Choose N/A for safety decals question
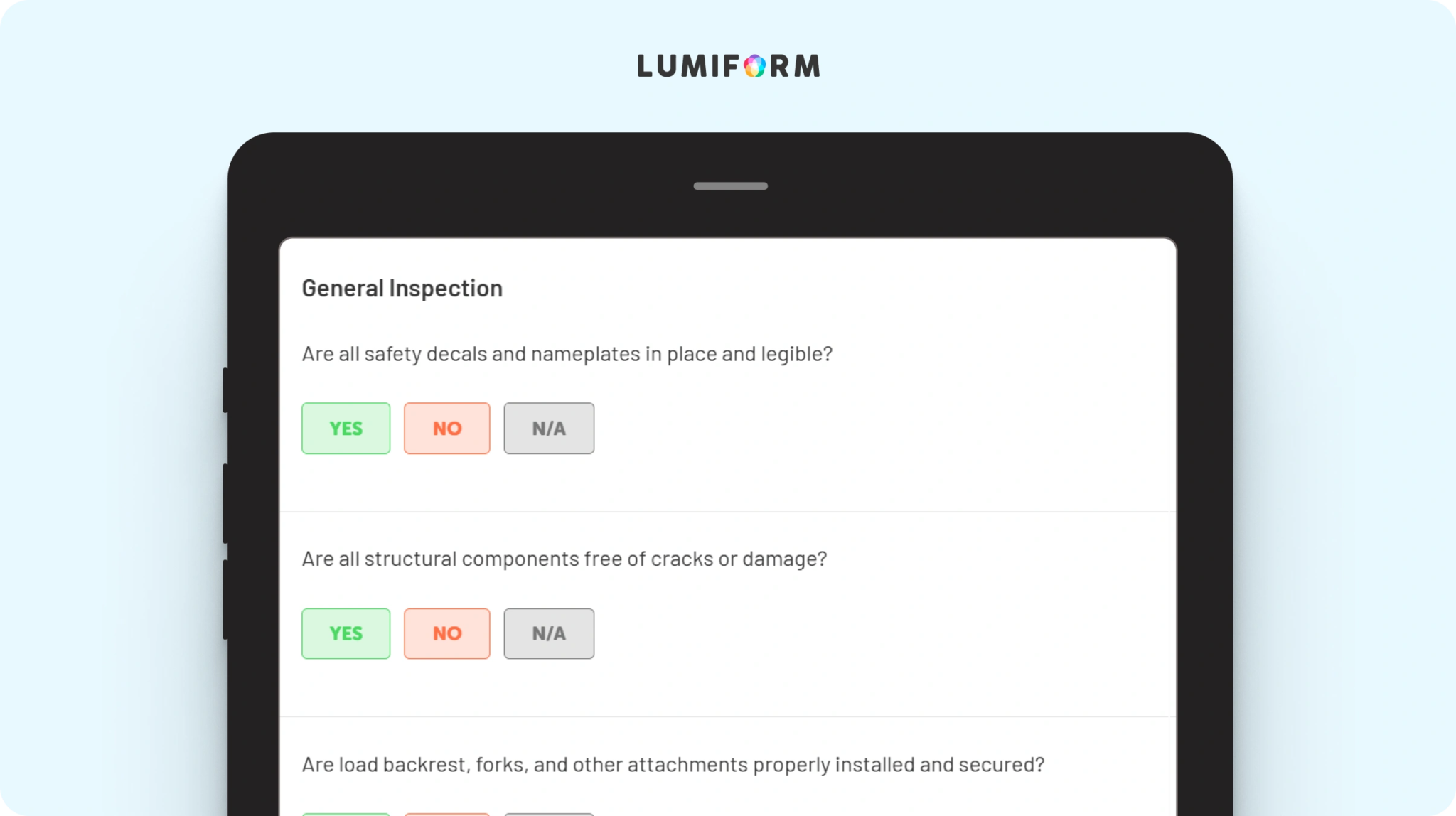This screenshot has height=816, width=1456. point(549,428)
